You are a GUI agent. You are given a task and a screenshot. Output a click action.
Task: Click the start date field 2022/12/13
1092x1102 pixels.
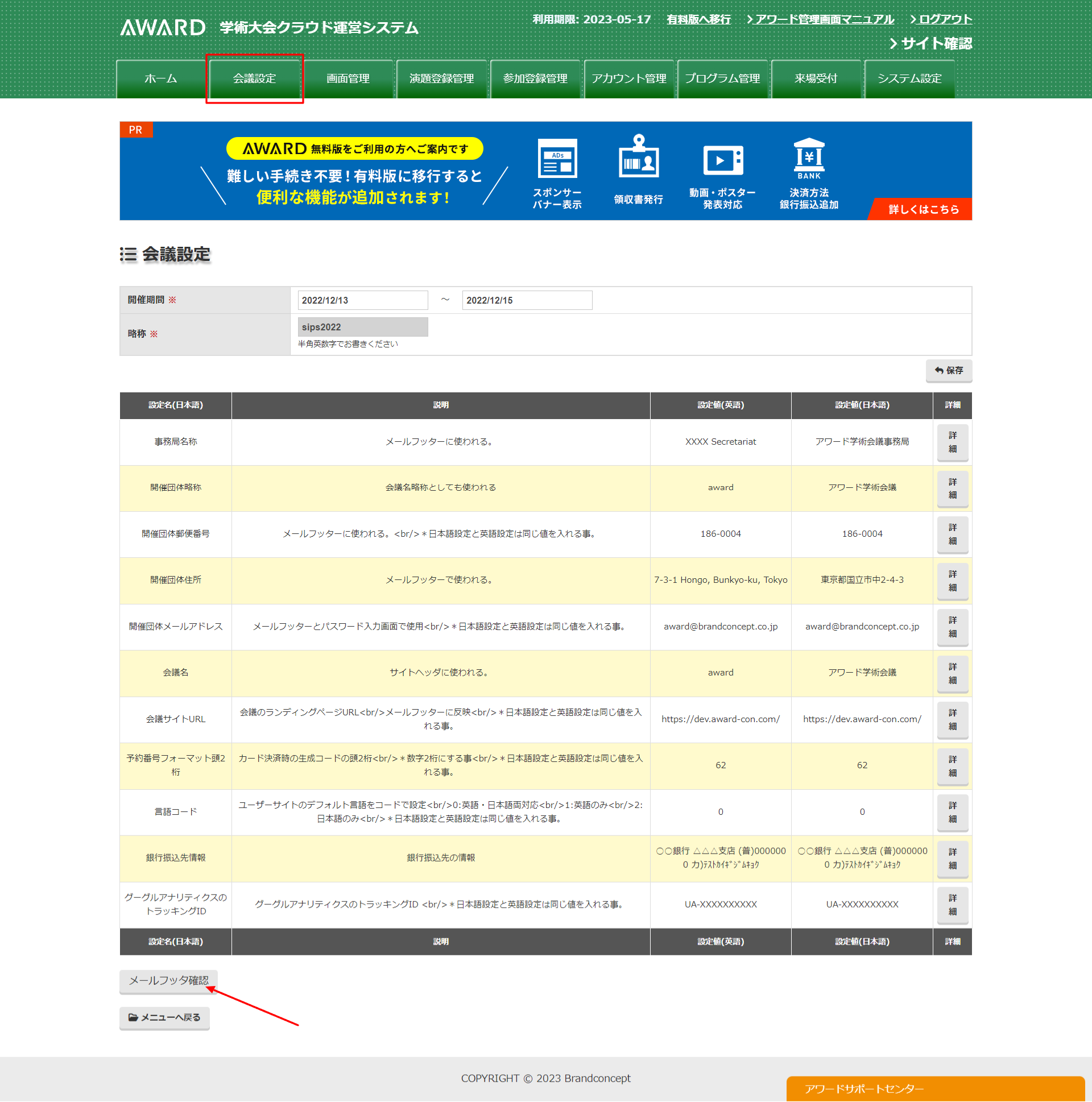362,300
